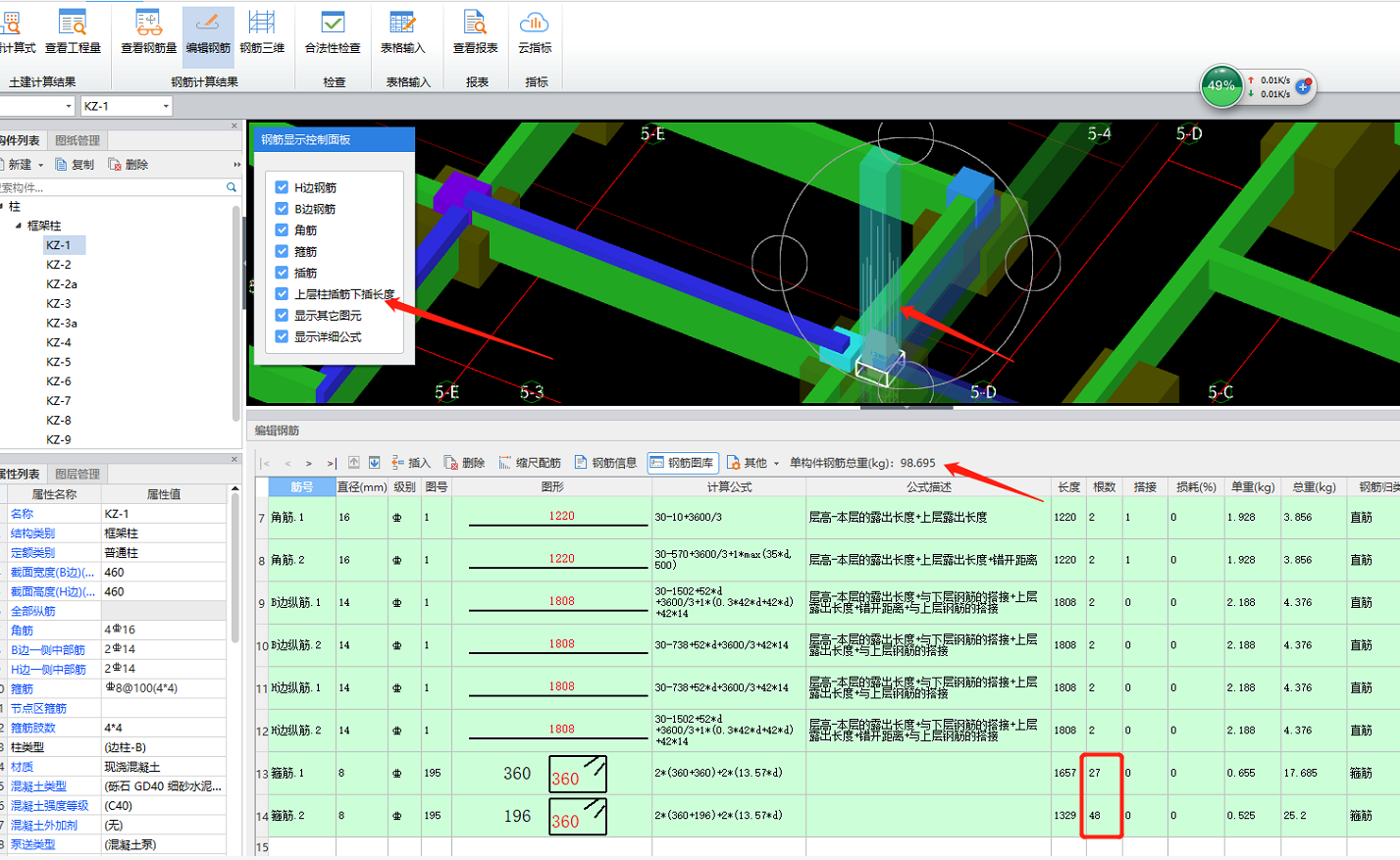Screen dimensions: 1400x860
Task: Toggle 箍筋 display checkbox
Action: point(282,251)
